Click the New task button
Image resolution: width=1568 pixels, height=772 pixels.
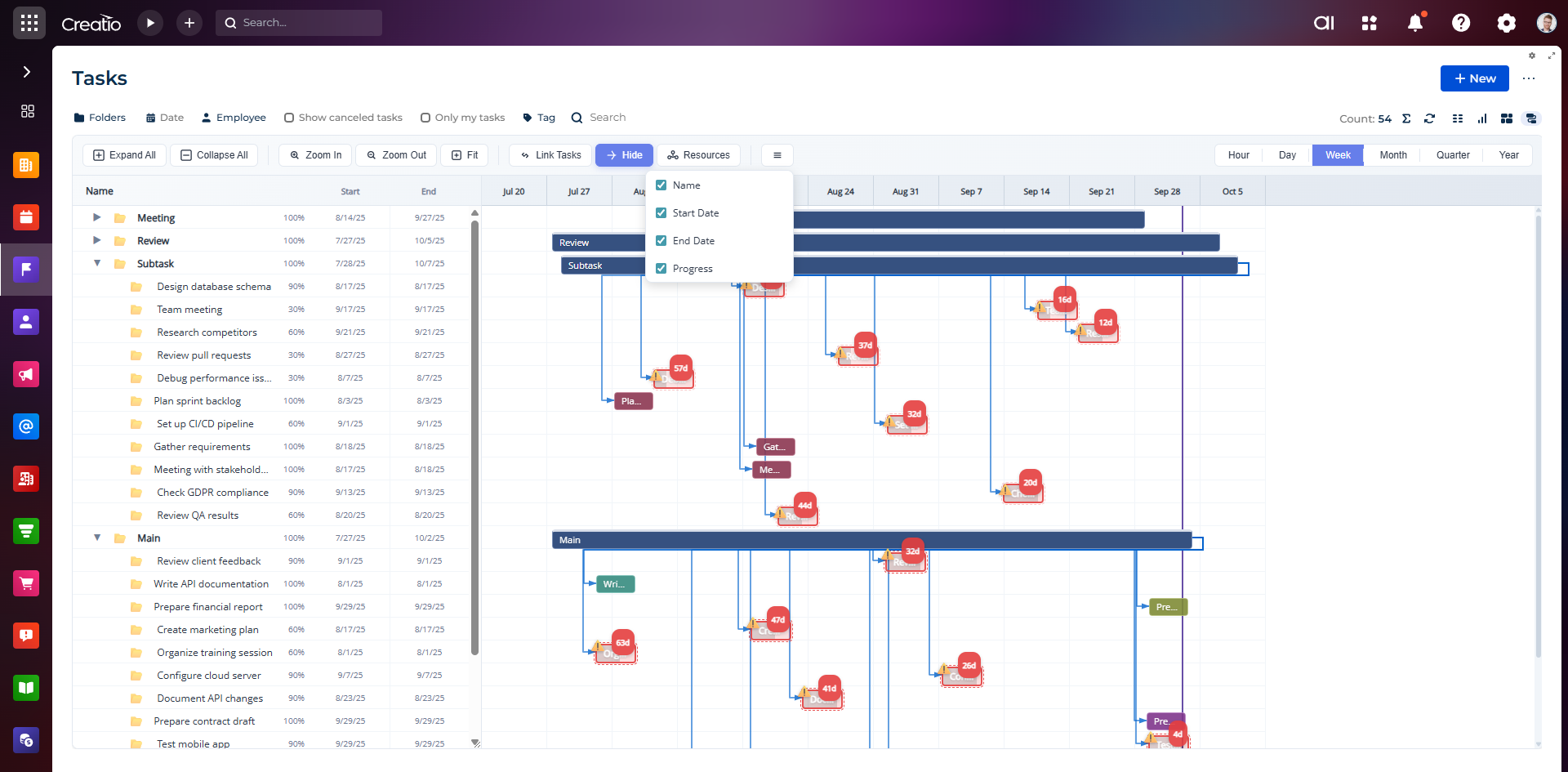(1474, 78)
